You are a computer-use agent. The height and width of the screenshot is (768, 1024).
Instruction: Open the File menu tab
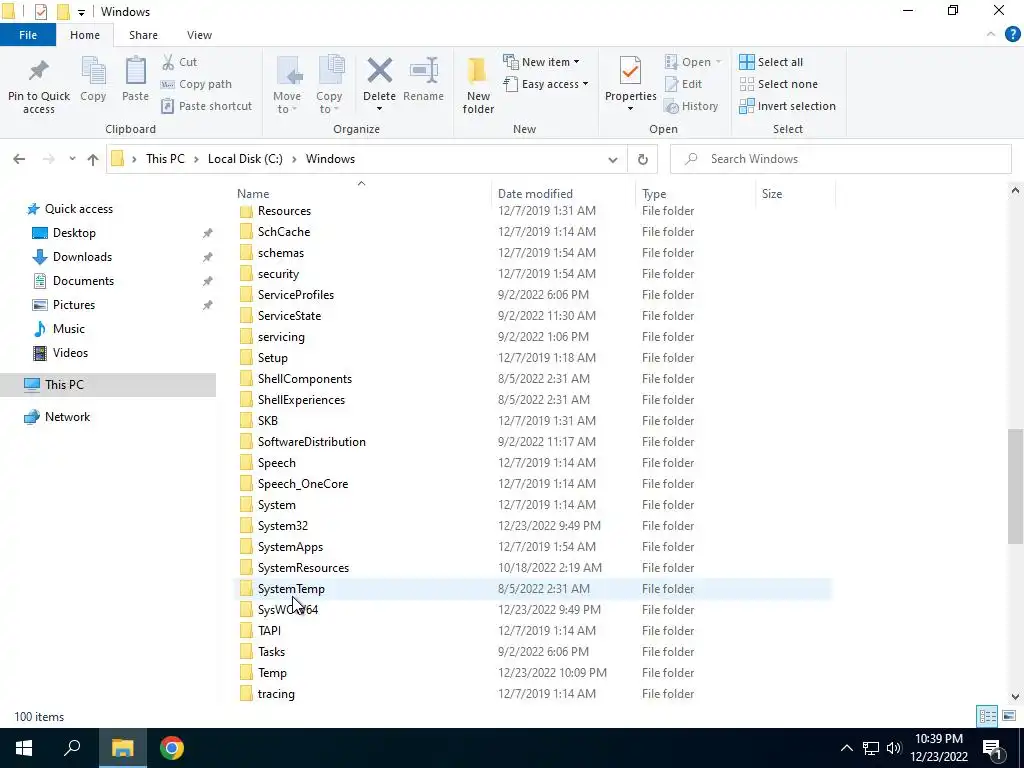pyautogui.click(x=28, y=35)
